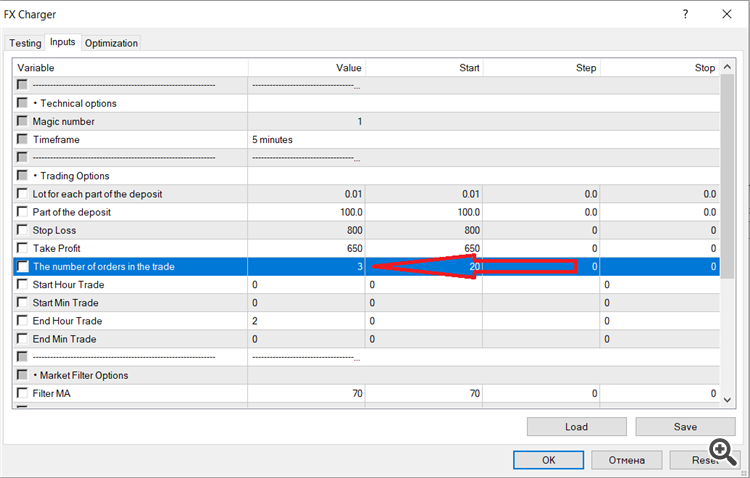Click Take Profit Start value 650

pyautogui.click(x=472, y=248)
